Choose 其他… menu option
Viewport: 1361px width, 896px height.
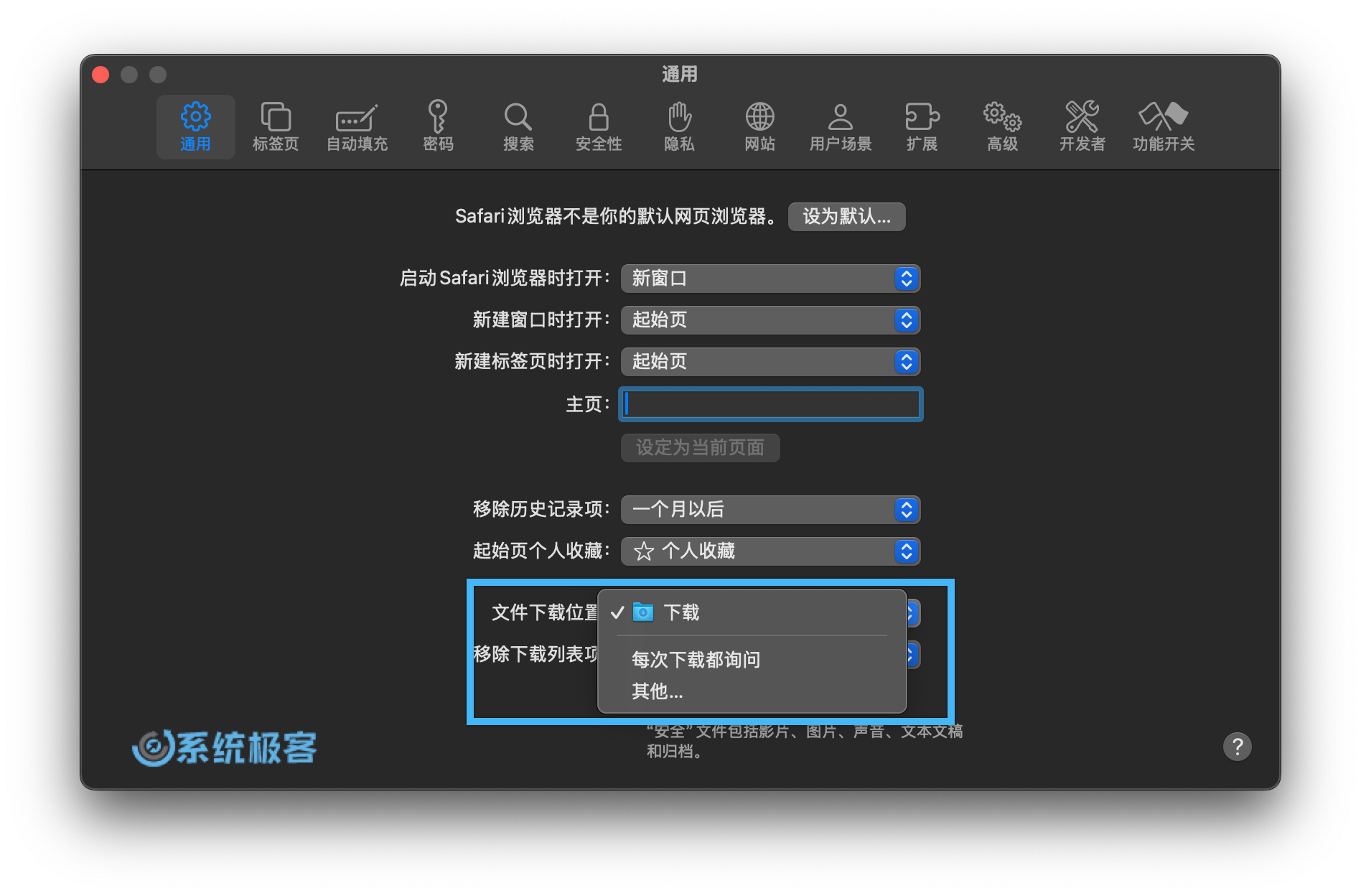752,691
